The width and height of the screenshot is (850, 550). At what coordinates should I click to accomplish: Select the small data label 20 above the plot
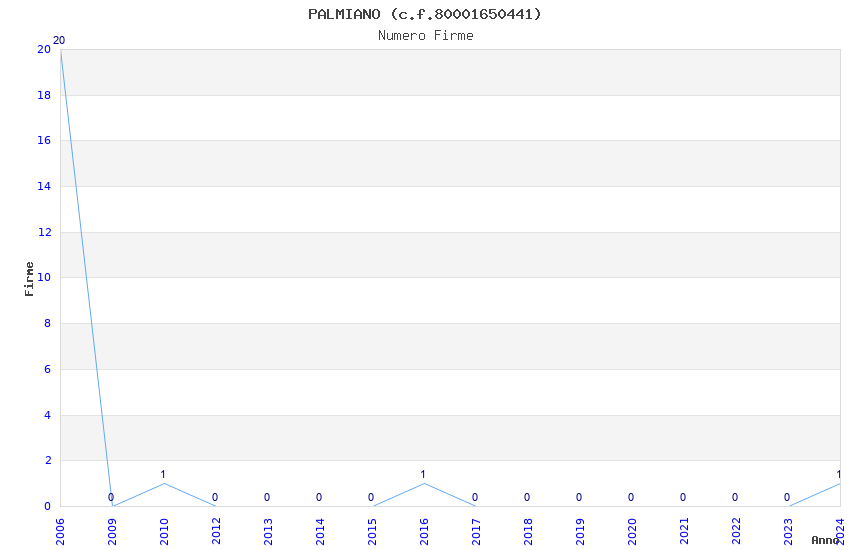tap(59, 40)
